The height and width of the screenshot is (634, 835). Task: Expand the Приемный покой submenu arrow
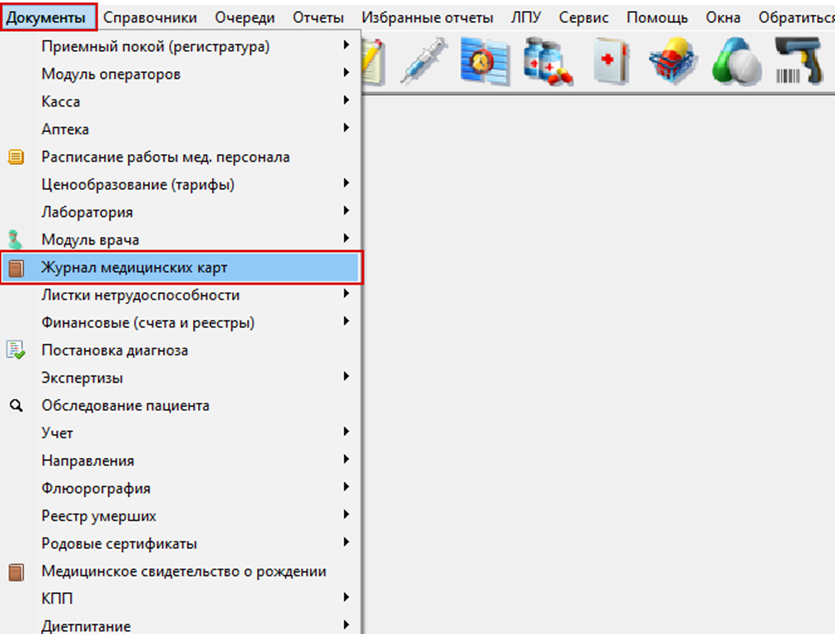click(346, 45)
